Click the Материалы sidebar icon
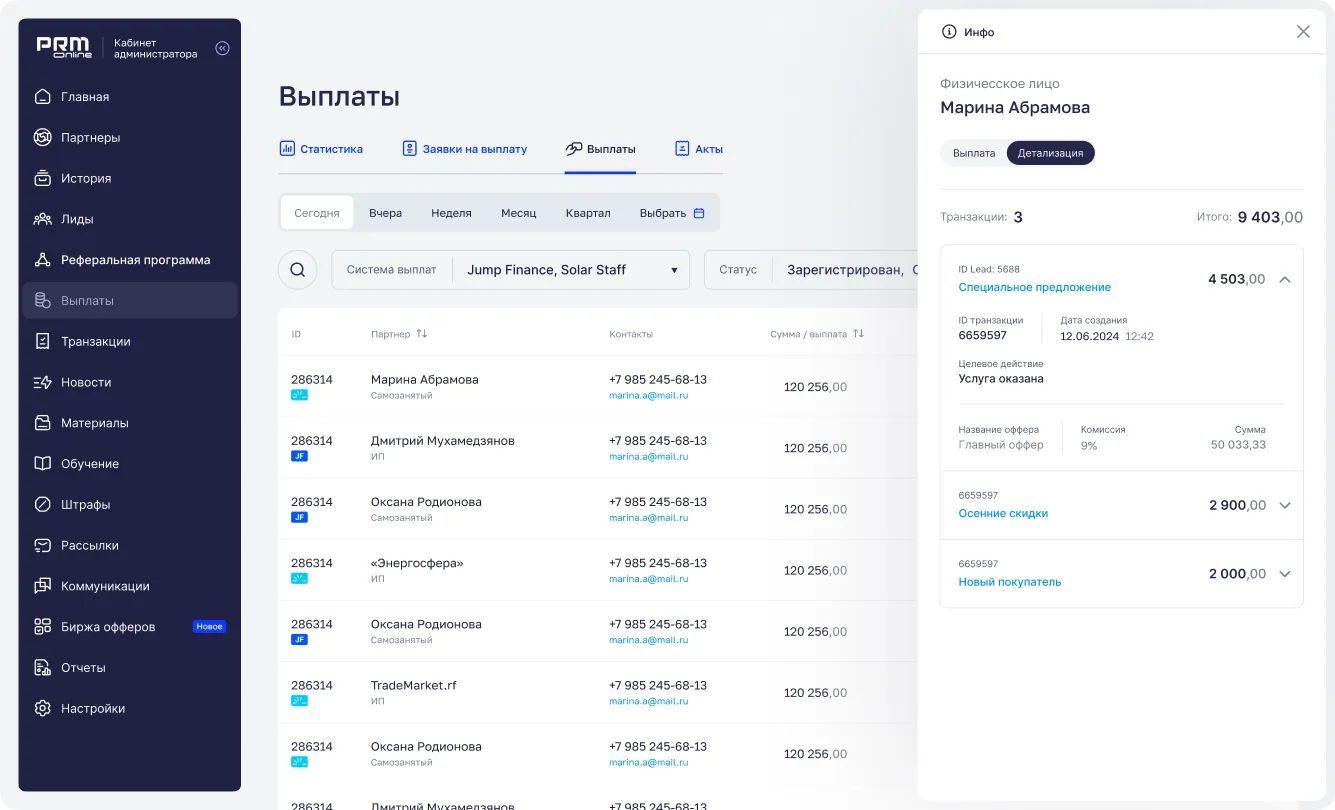 42,423
